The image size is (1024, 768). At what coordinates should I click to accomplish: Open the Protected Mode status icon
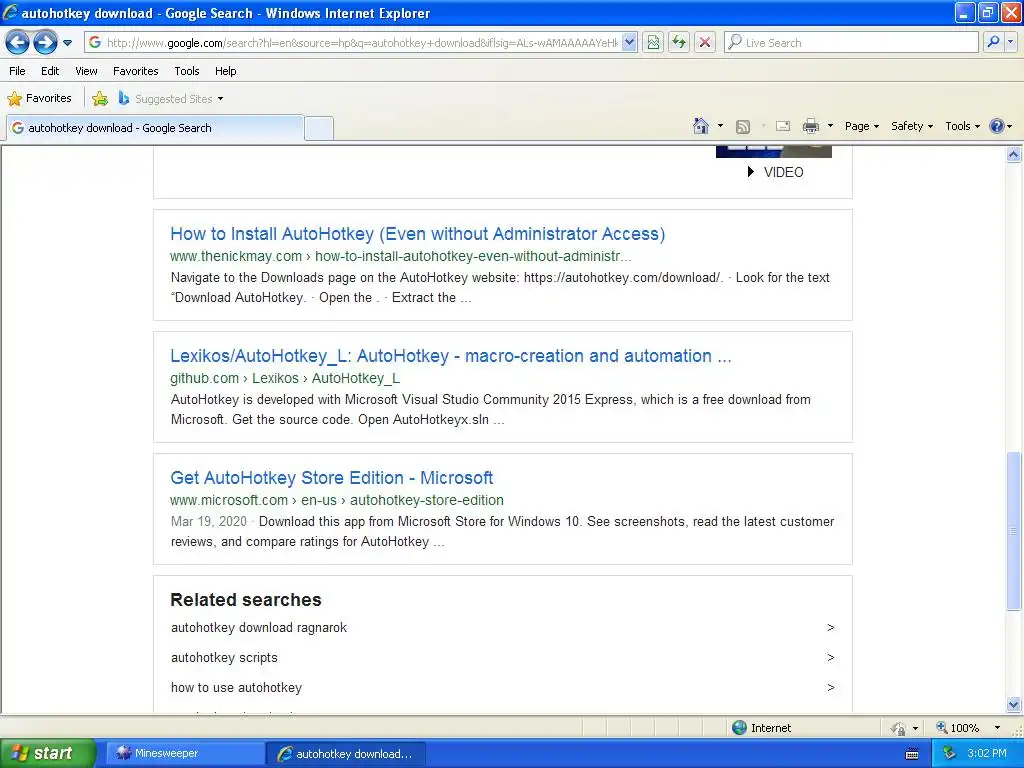(899, 728)
